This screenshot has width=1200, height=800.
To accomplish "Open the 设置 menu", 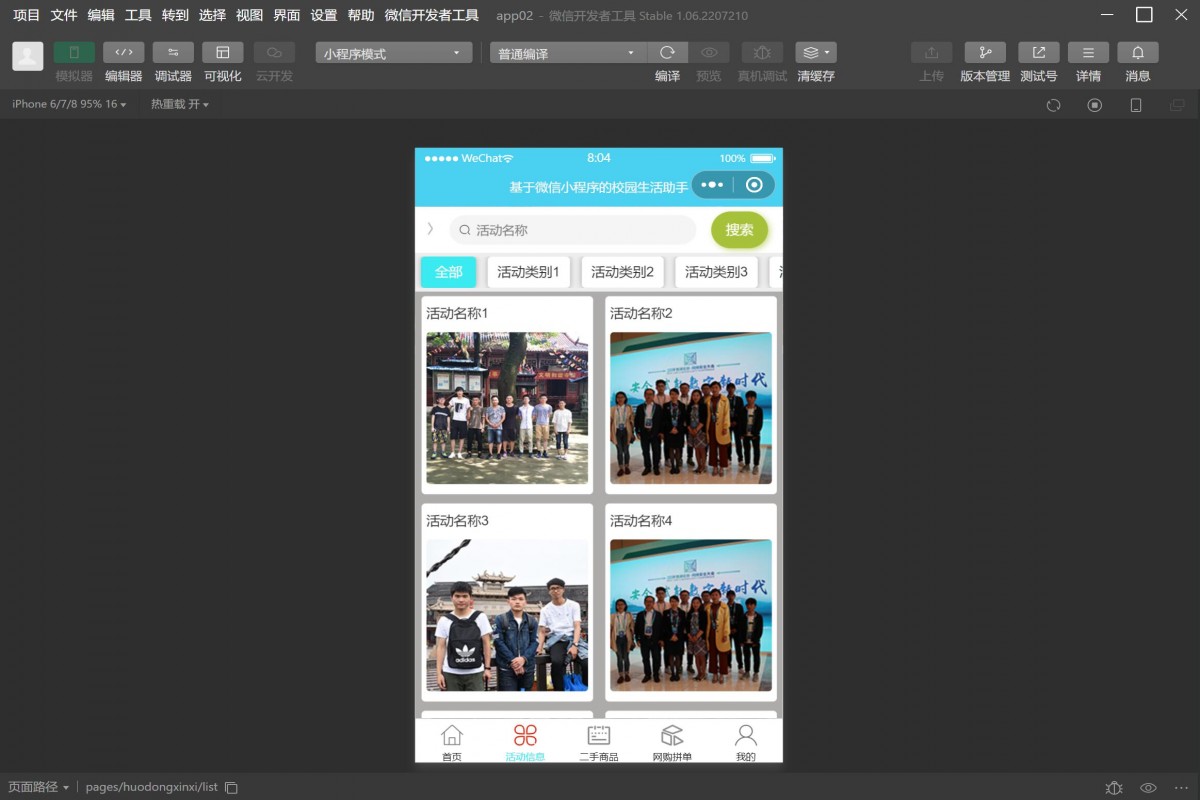I will pos(324,15).
